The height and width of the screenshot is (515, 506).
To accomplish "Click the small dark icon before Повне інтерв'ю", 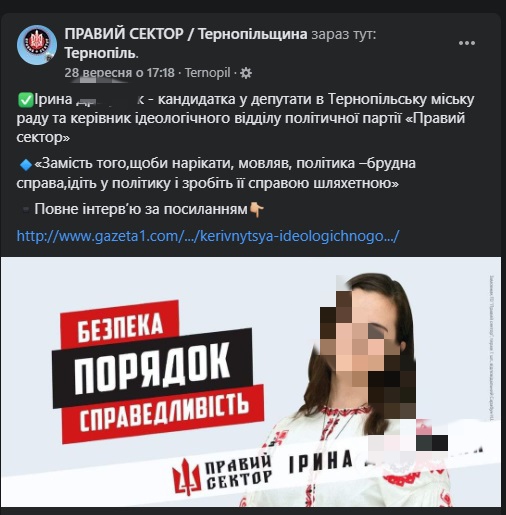I will tap(25, 210).
